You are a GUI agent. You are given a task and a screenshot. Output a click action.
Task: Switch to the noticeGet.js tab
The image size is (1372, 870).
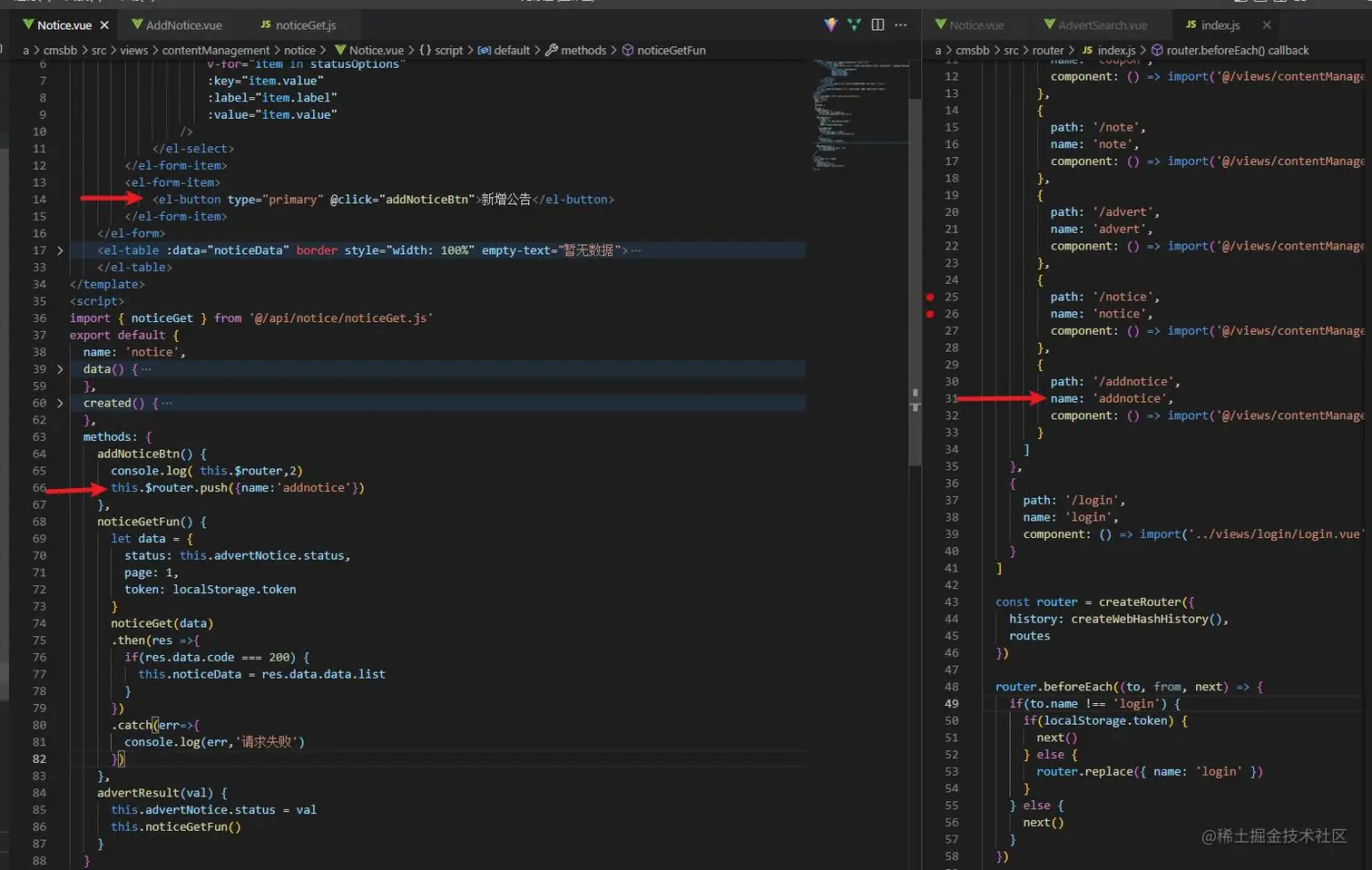pos(299,25)
